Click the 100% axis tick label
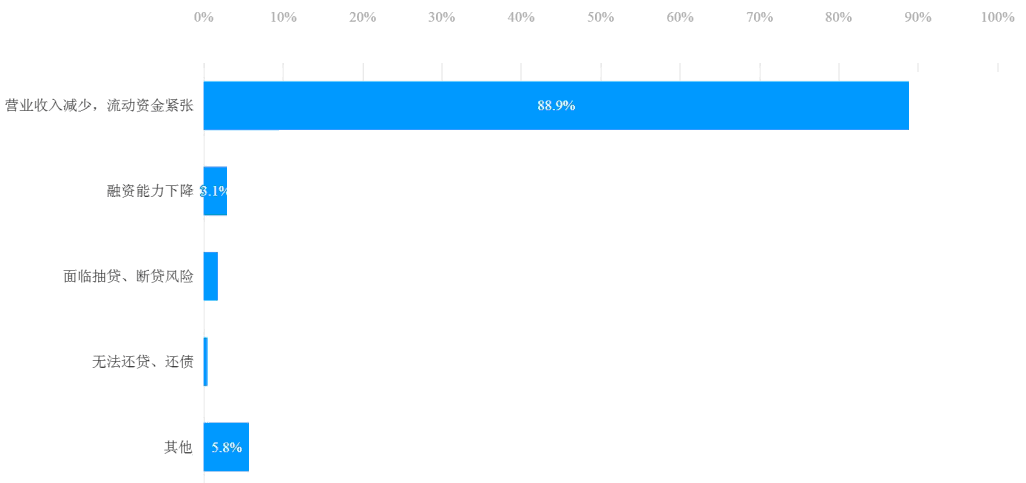The height and width of the screenshot is (483, 1026). [x=998, y=18]
